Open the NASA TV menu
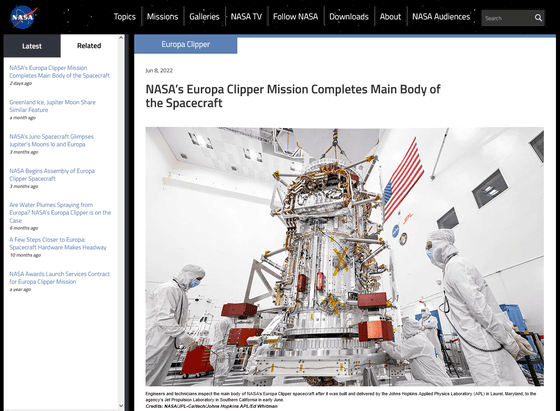The height and width of the screenshot is (411, 560). click(246, 17)
